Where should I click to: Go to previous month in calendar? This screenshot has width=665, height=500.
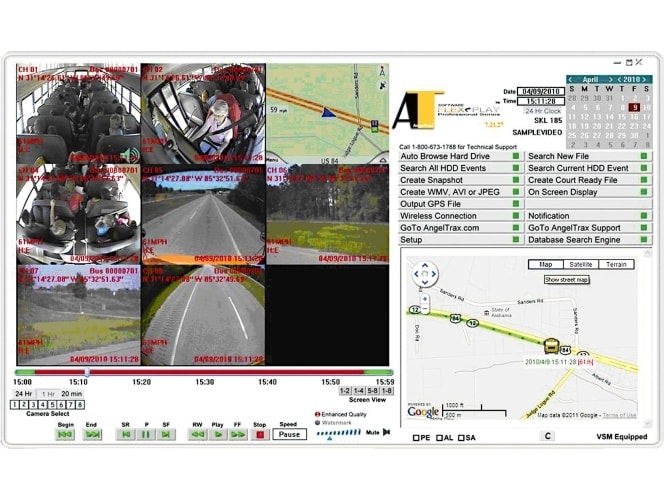pos(570,79)
